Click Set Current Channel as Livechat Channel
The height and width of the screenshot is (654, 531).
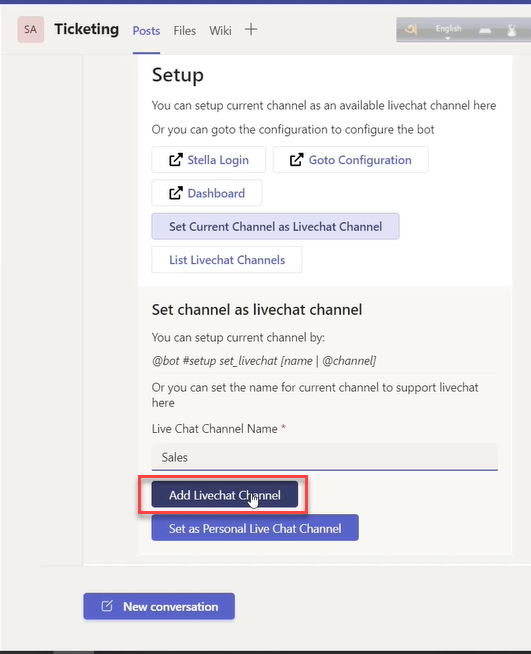(275, 226)
